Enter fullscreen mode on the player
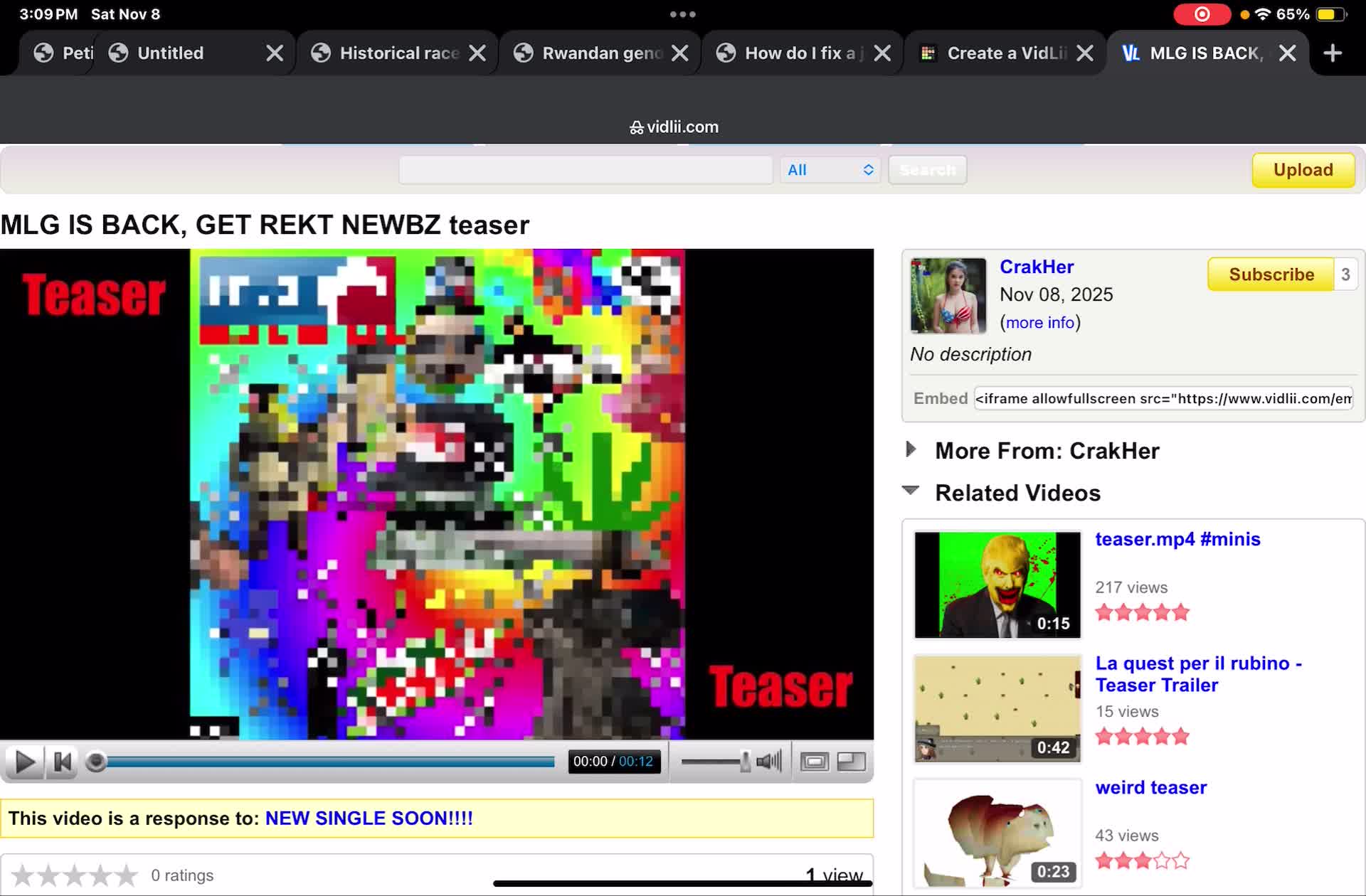This screenshot has width=1366, height=896. coord(815,761)
